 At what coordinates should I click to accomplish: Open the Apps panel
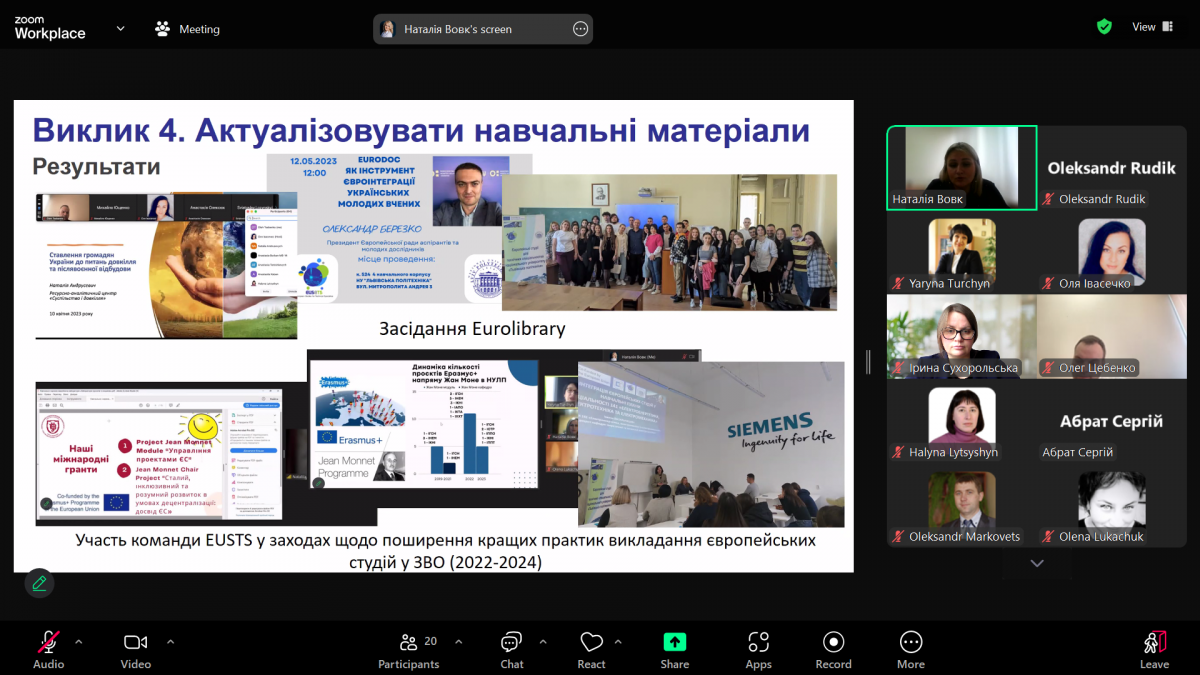(758, 643)
